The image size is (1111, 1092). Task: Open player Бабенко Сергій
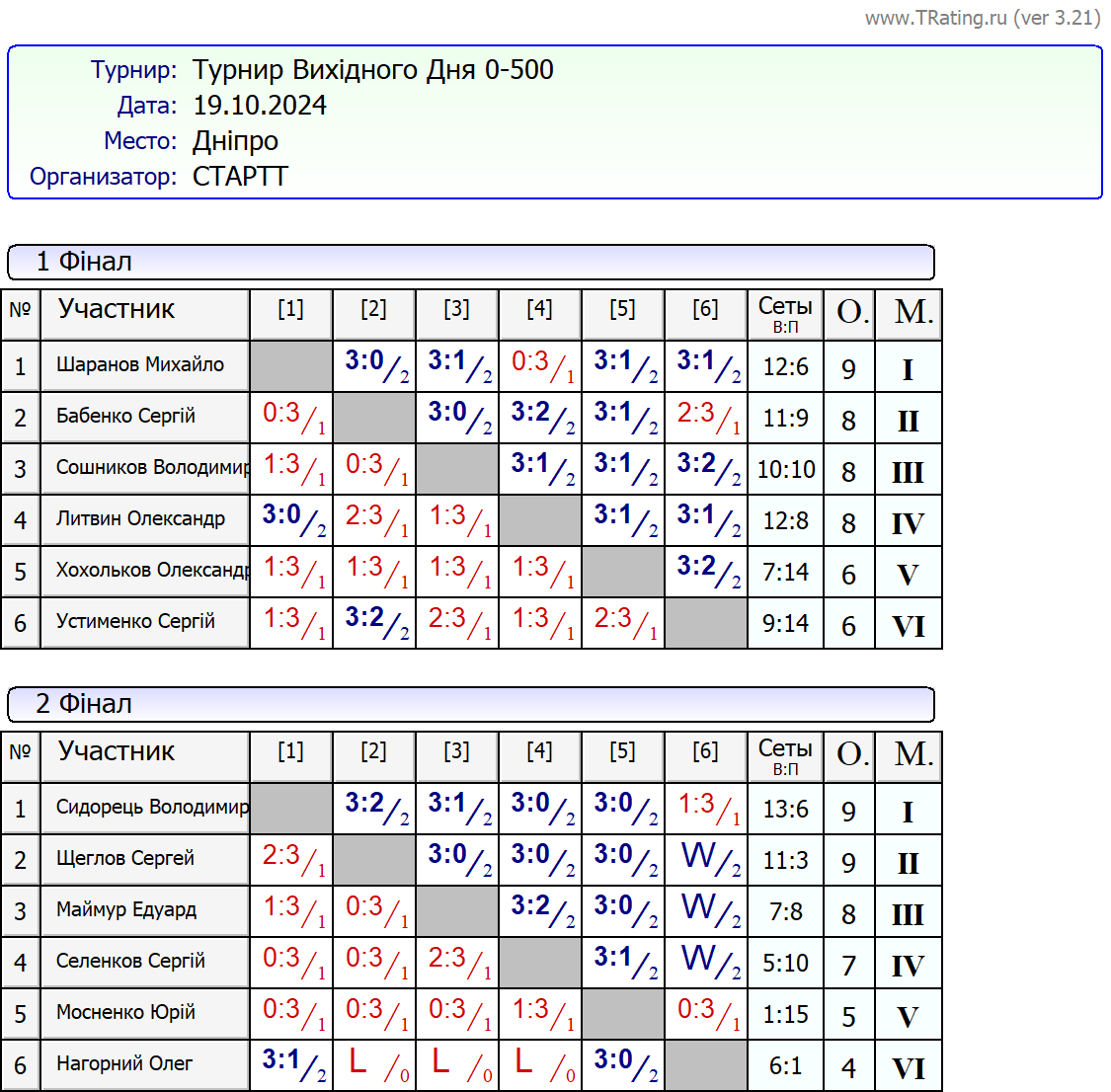tap(125, 417)
